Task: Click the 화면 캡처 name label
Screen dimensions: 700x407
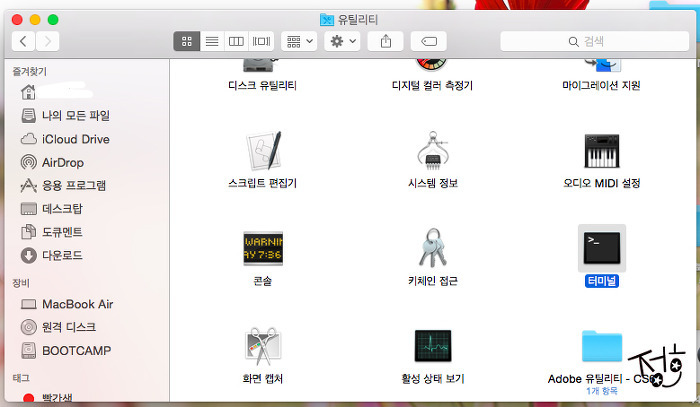Action: [262, 379]
